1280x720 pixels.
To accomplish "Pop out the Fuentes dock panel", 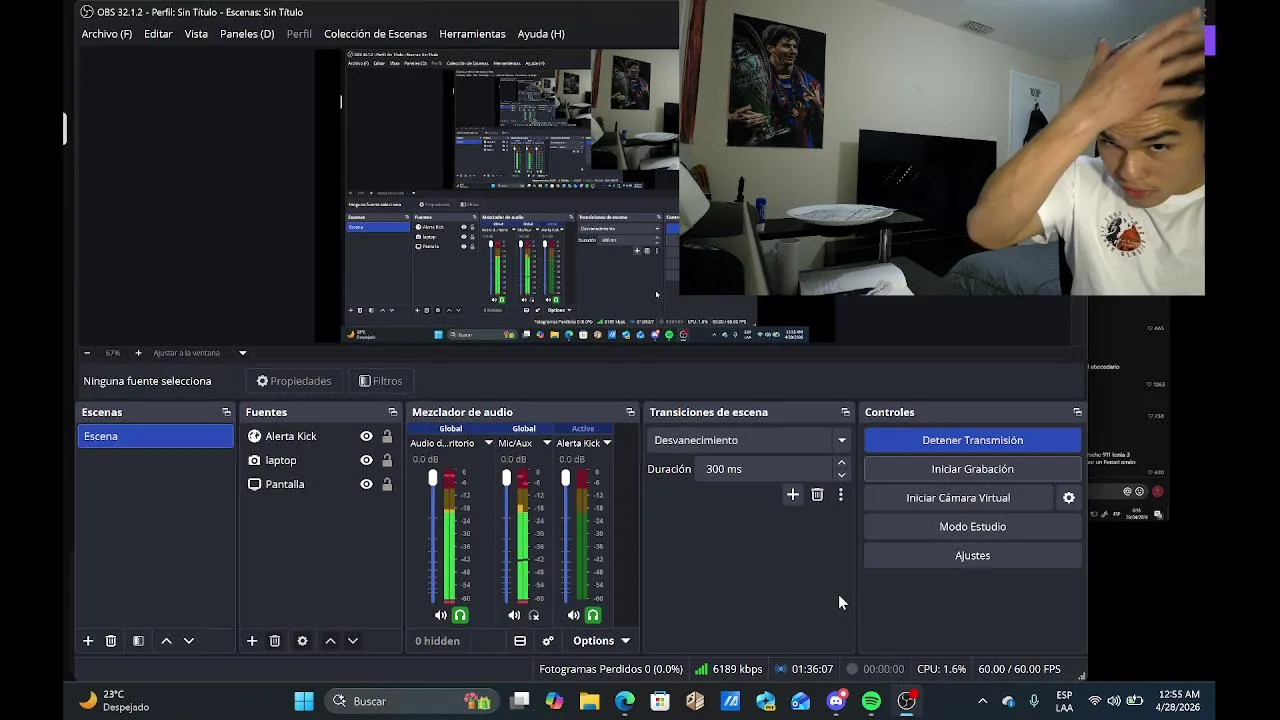I will (x=393, y=412).
